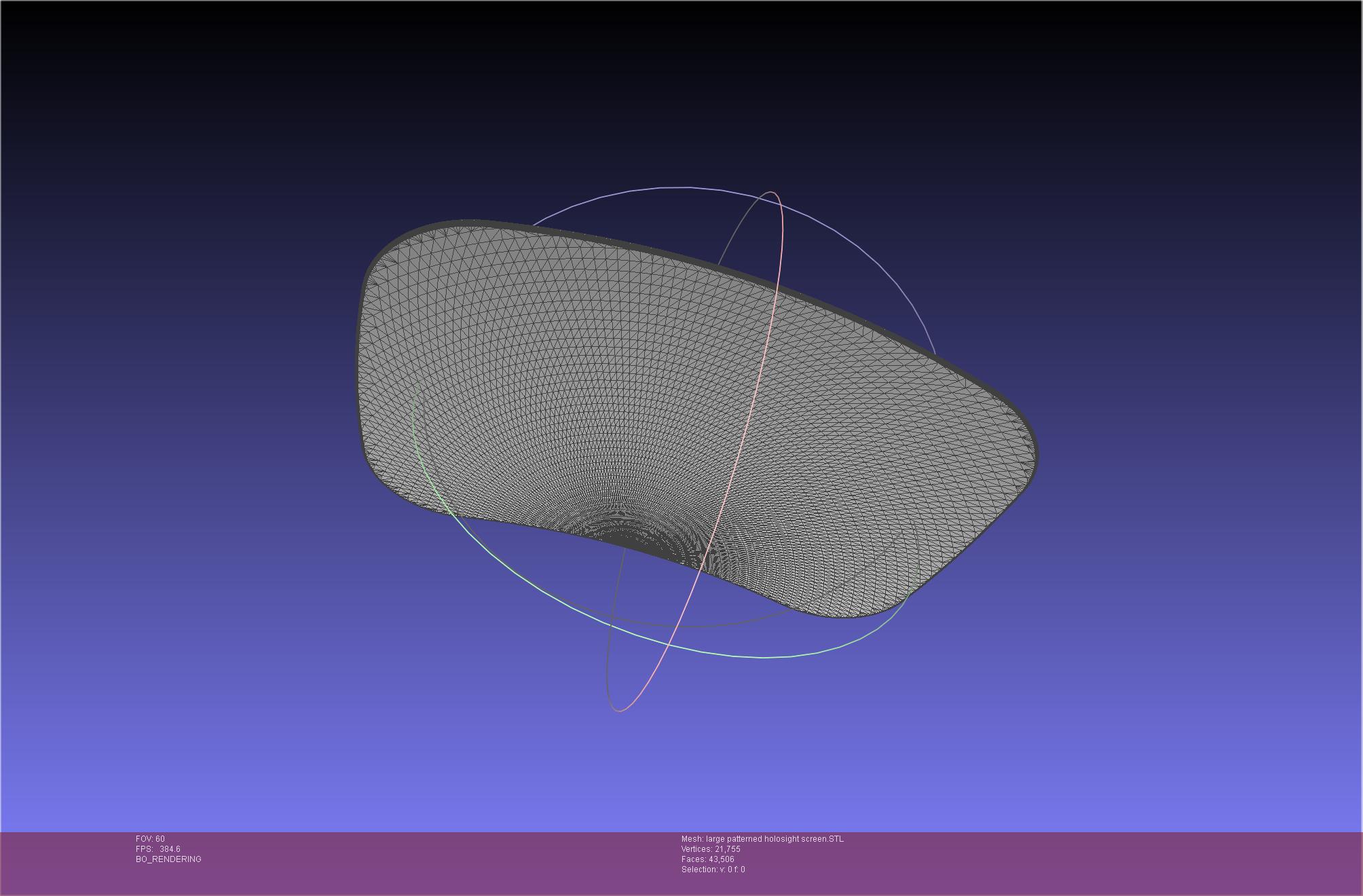Click the Vertices: 21,755 info line
Screen dimensions: 1363x896
tap(711, 849)
